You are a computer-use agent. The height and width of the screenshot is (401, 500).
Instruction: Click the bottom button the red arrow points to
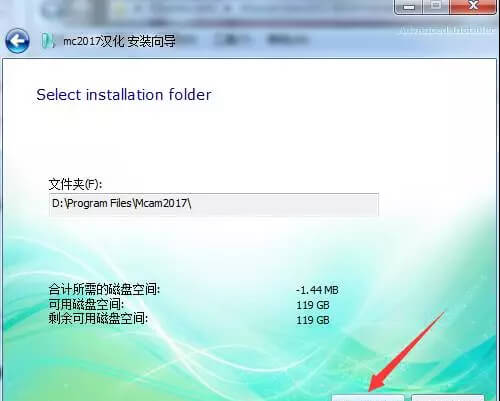point(368,398)
